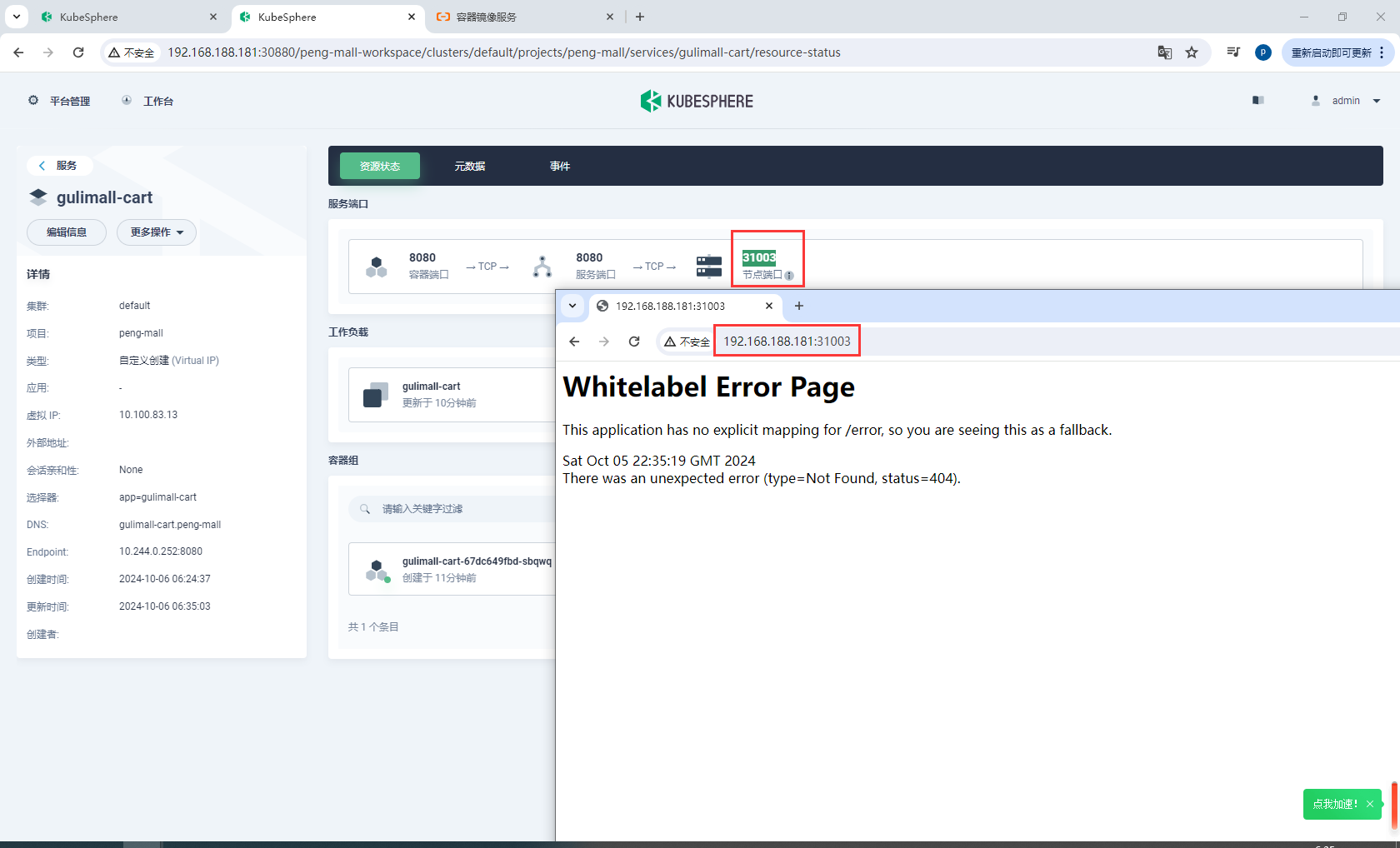Open the media control icon in the toolbar
This screenshot has width=1400, height=848.
coord(1233,52)
